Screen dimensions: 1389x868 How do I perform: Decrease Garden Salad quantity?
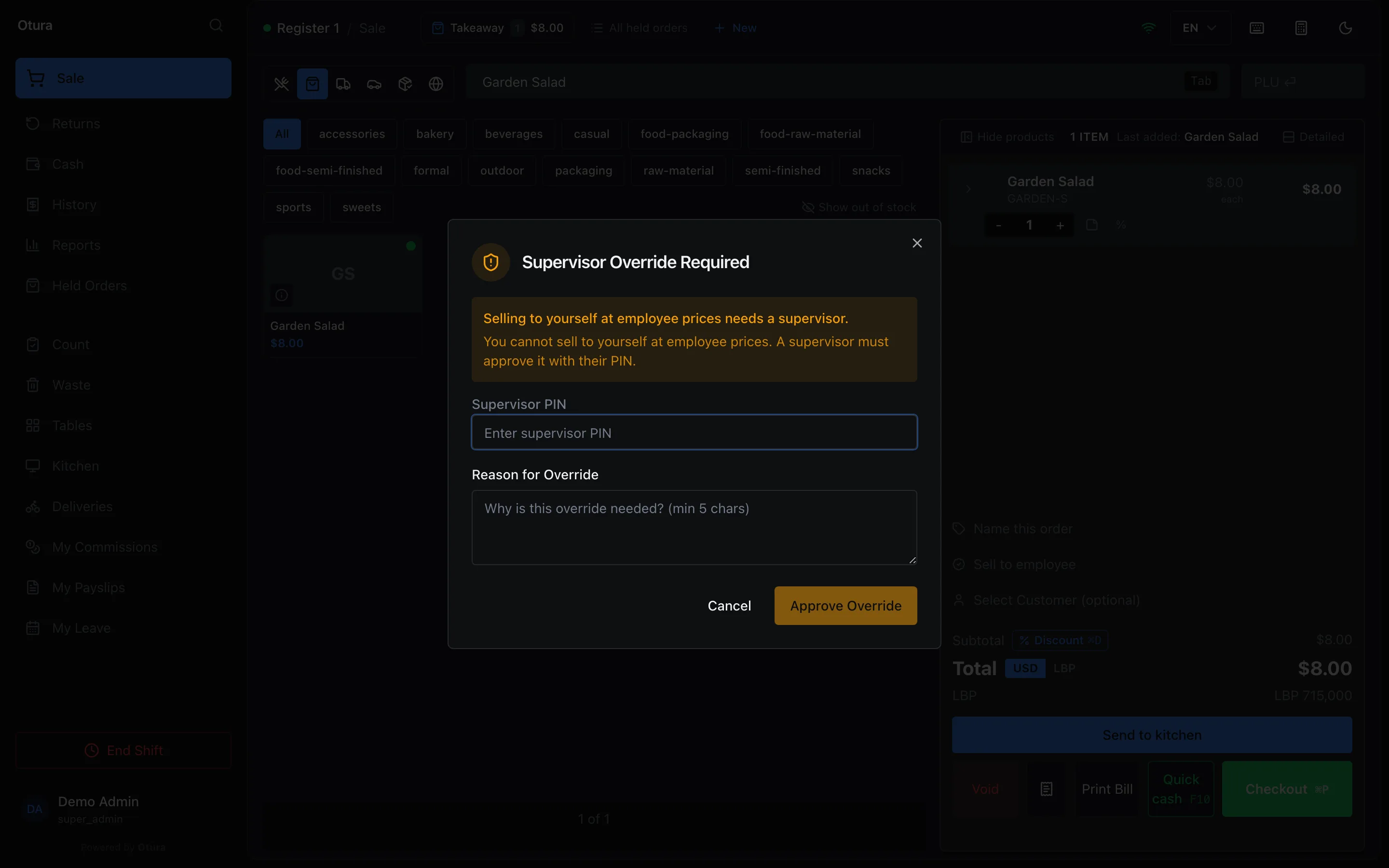point(998,226)
